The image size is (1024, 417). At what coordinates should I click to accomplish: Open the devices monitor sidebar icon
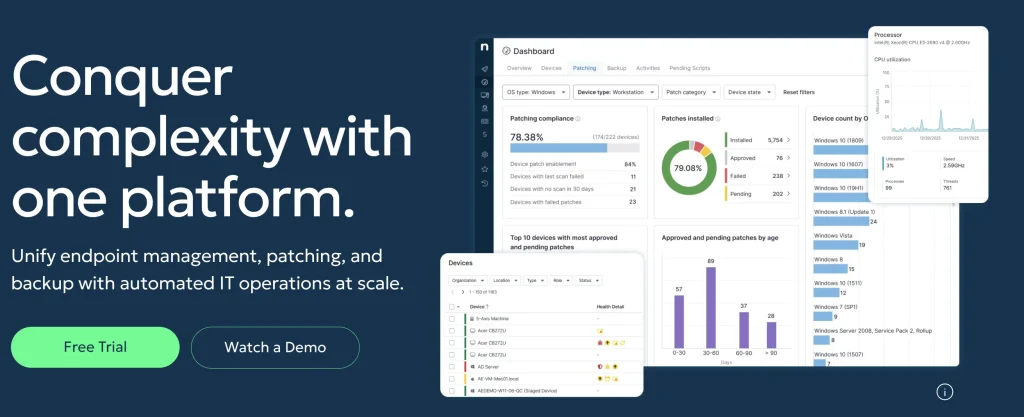(484, 95)
